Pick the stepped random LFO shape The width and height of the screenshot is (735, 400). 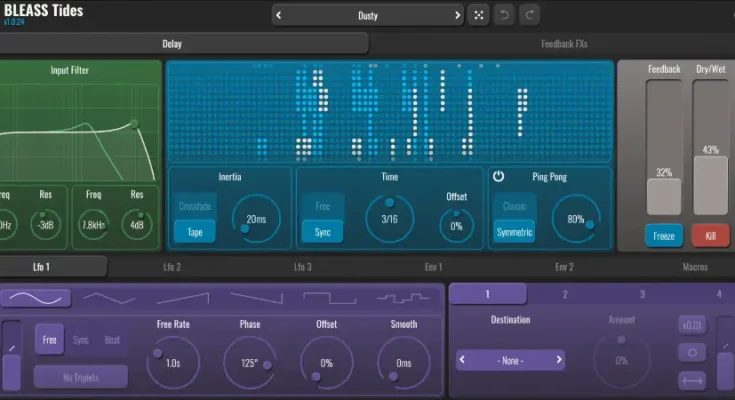click(402, 297)
